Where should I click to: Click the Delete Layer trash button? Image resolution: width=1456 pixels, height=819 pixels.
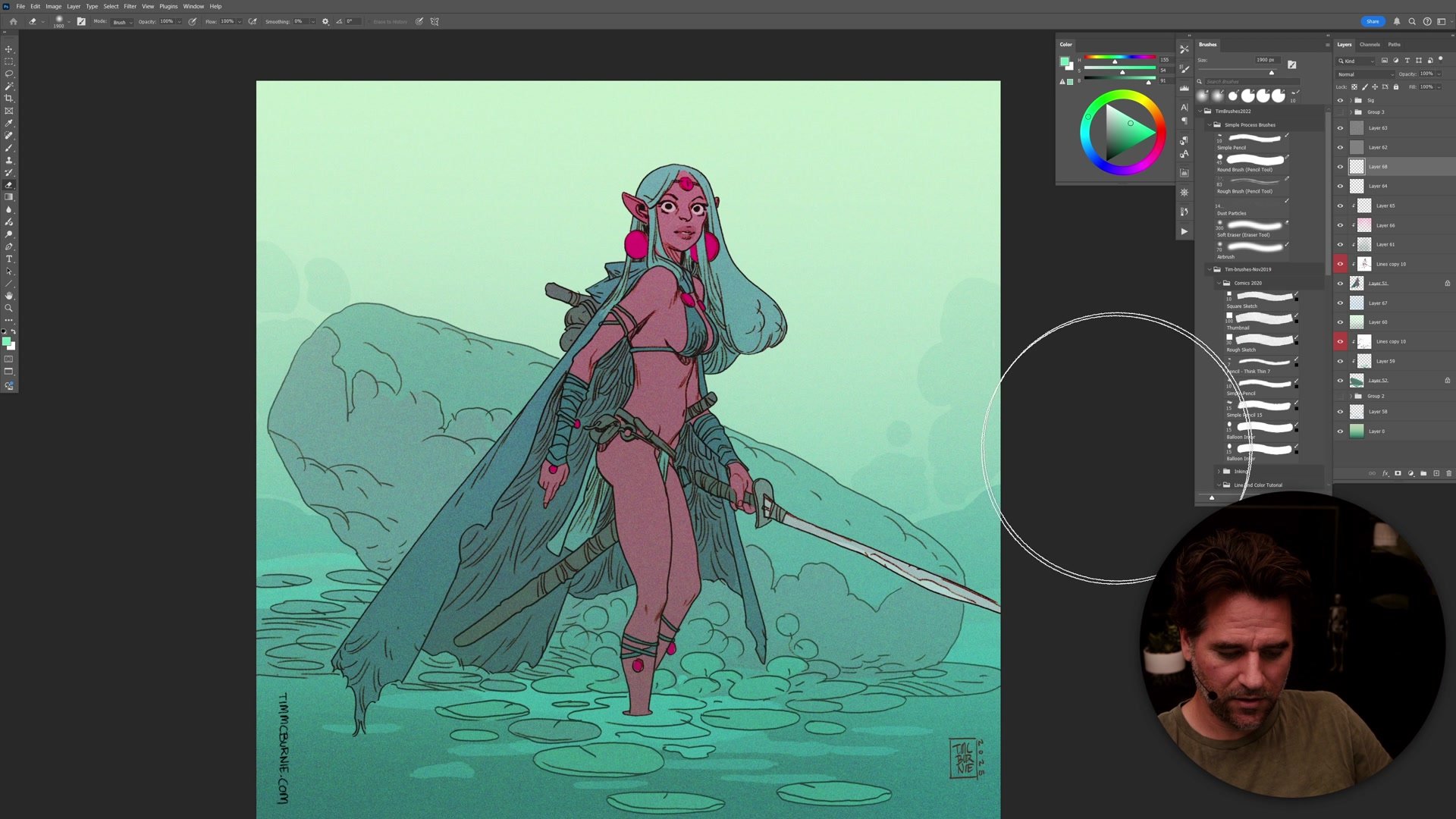click(1449, 473)
